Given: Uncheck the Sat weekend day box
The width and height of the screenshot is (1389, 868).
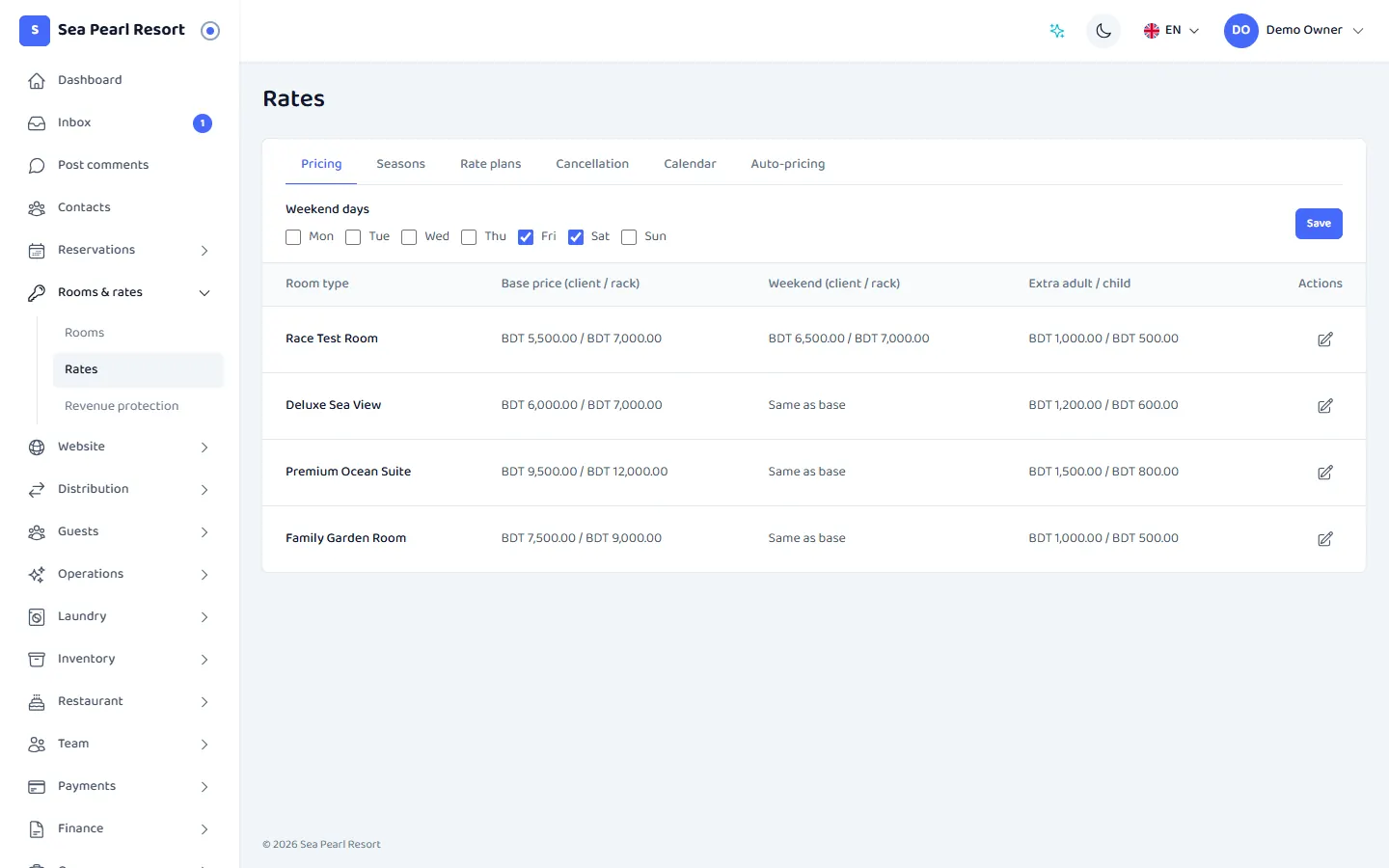Looking at the screenshot, I should (x=576, y=237).
